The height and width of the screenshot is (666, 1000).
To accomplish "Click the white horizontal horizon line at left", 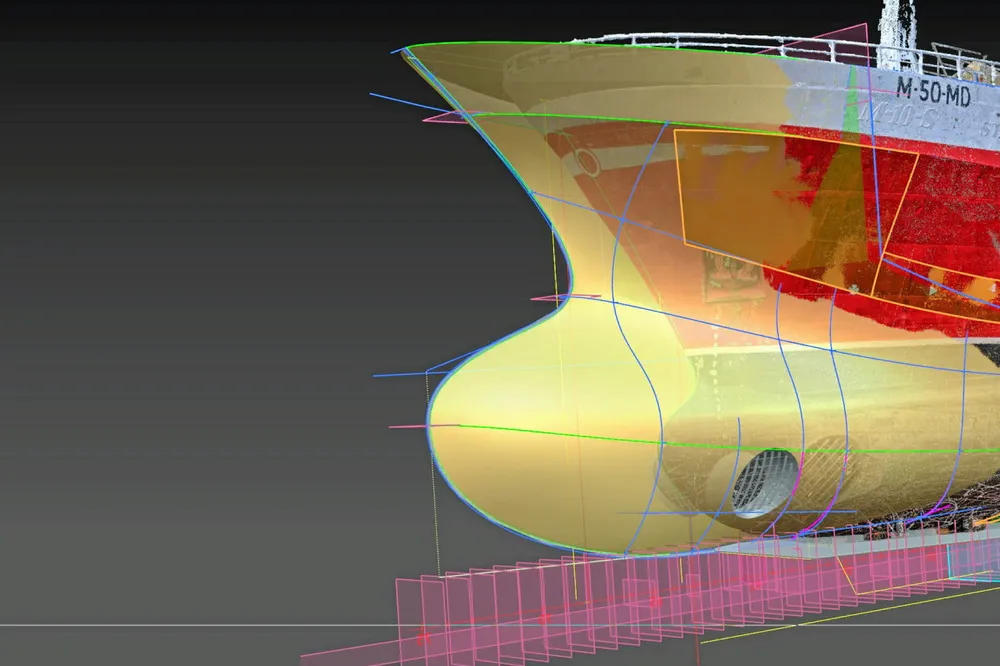I will tap(150, 625).
